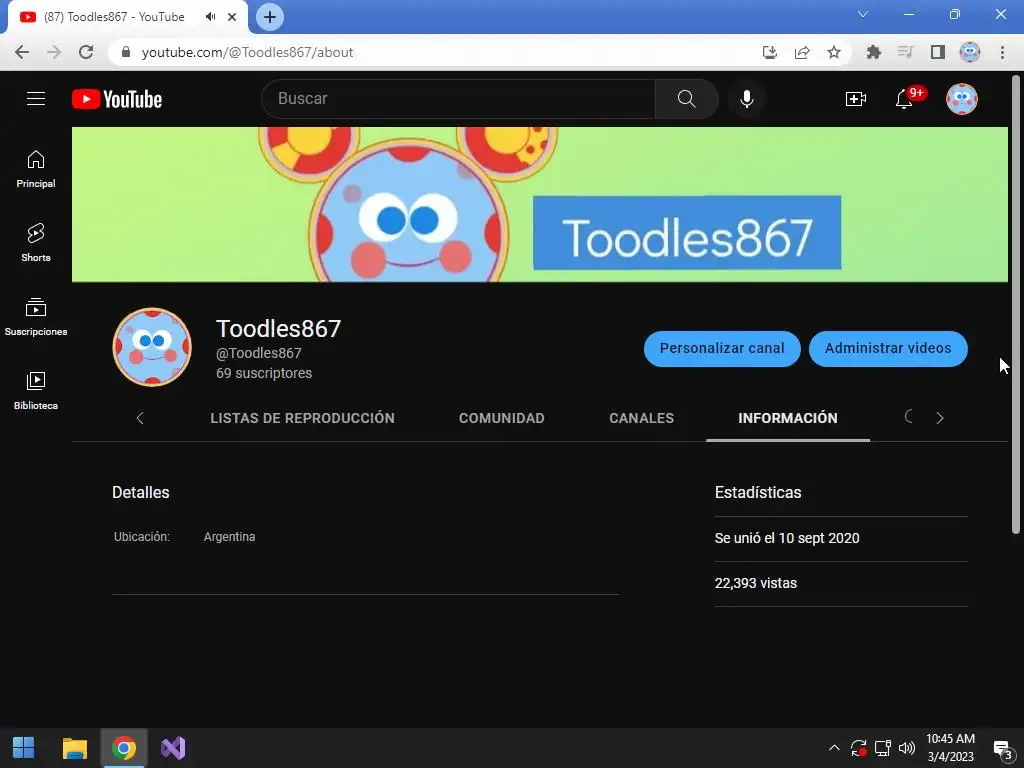Open File Explorer from taskbar
This screenshot has height=768, width=1024.
74,748
